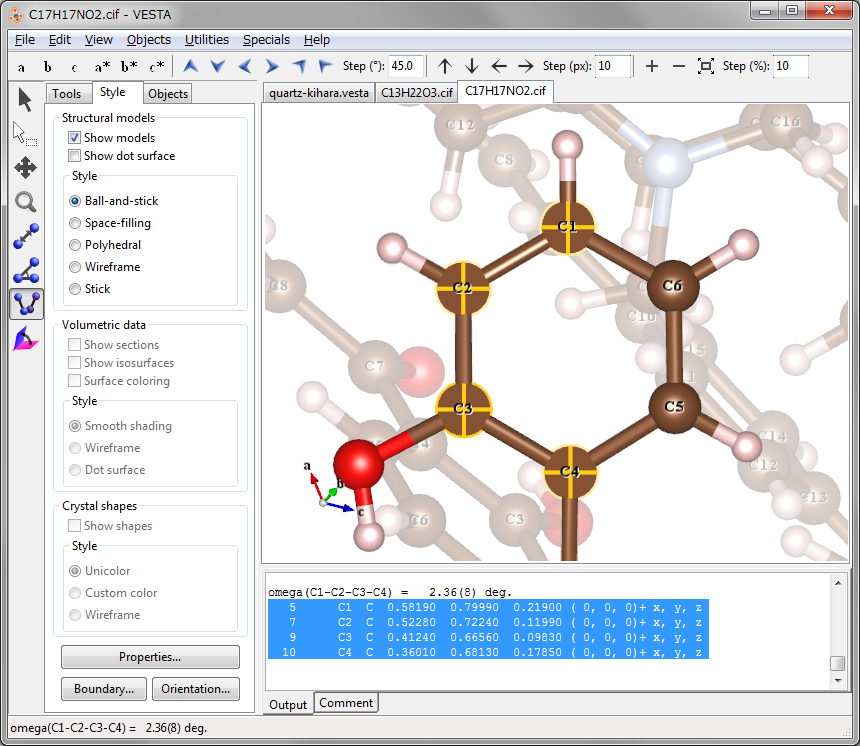Enable Show dot surface

[75, 156]
